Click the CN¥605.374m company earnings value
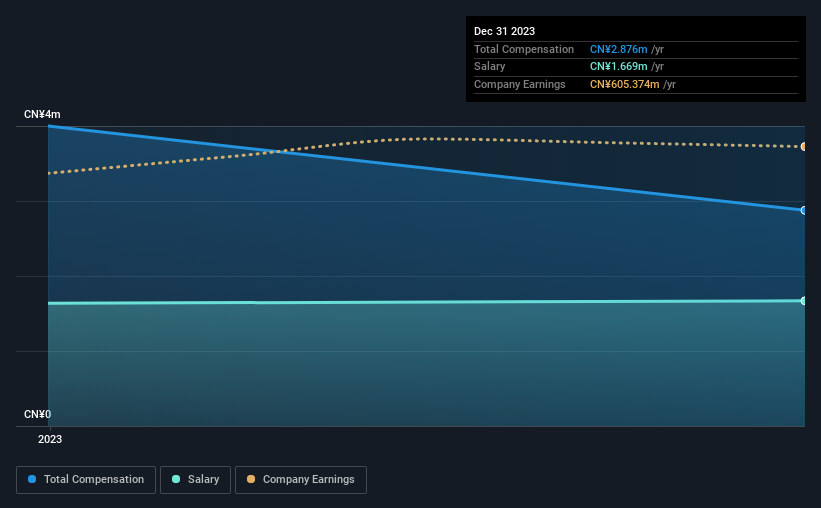Viewport: 821px width, 508px height. [x=625, y=84]
